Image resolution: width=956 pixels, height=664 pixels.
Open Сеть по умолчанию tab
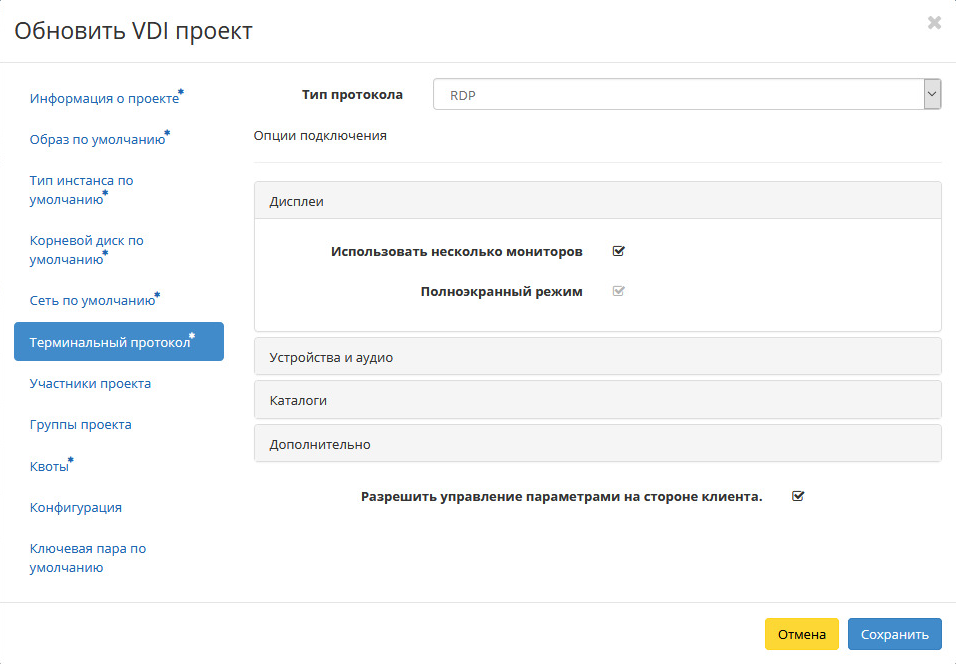pos(92,300)
